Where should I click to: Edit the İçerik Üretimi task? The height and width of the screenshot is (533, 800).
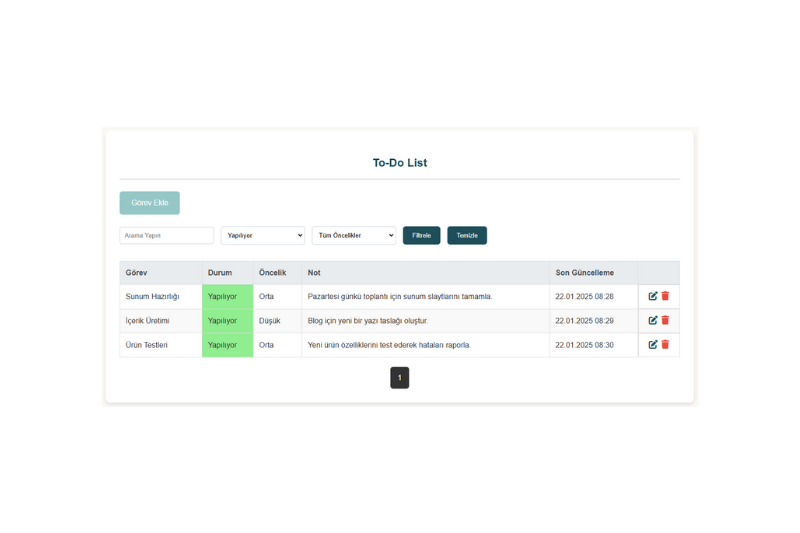[653, 320]
